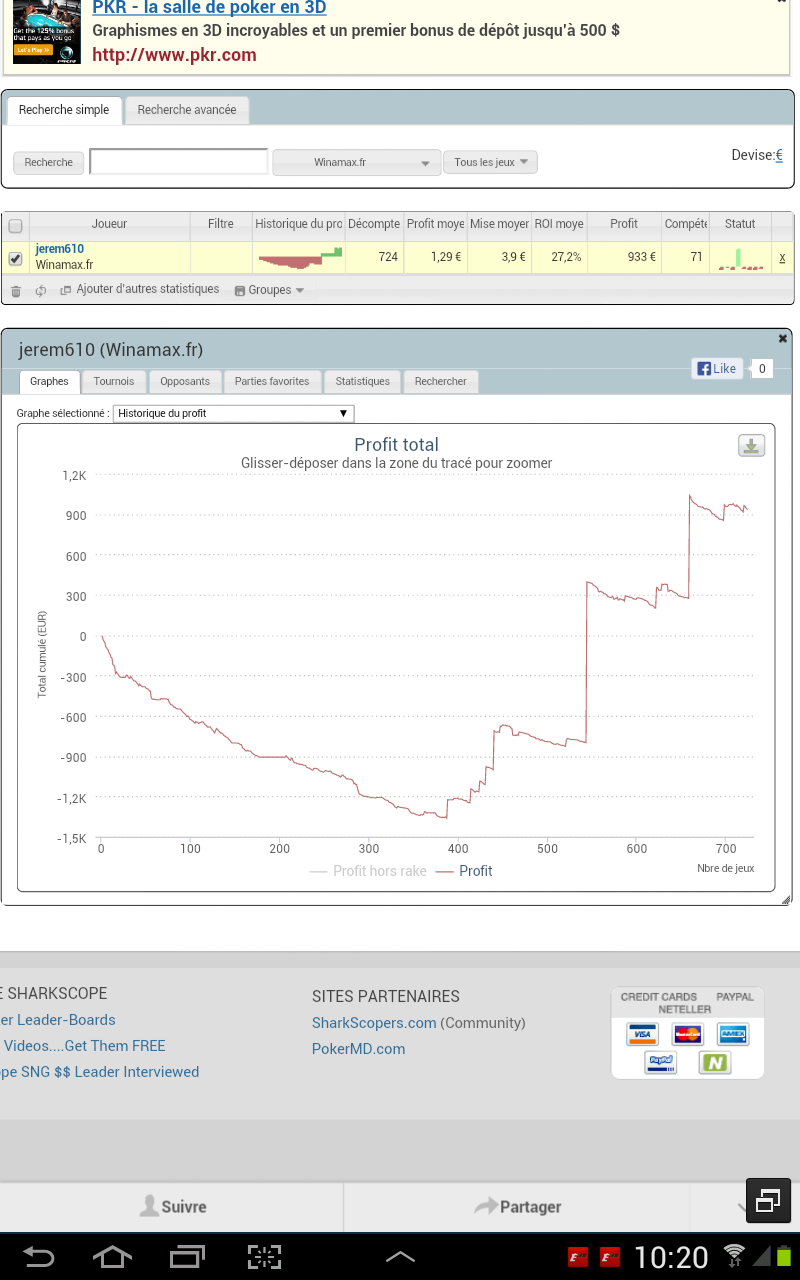This screenshot has height=1280, width=800.
Task: Open PokerMD.com partner link
Action: click(358, 1049)
